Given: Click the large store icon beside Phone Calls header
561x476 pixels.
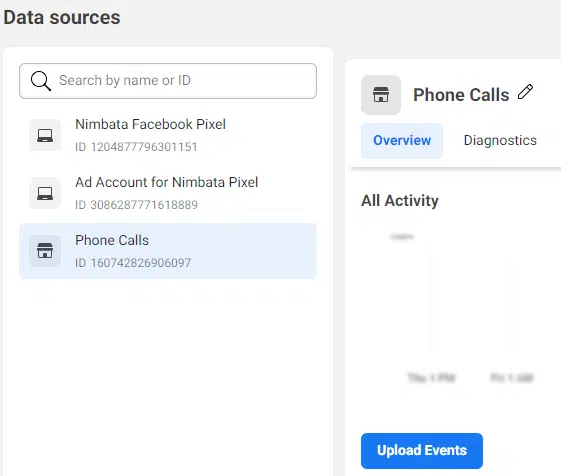Looking at the screenshot, I should click(x=381, y=95).
